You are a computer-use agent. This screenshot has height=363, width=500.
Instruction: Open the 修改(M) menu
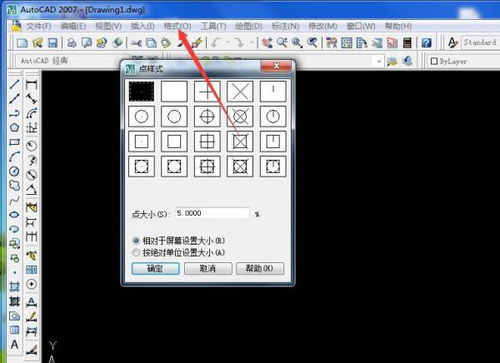click(x=323, y=26)
